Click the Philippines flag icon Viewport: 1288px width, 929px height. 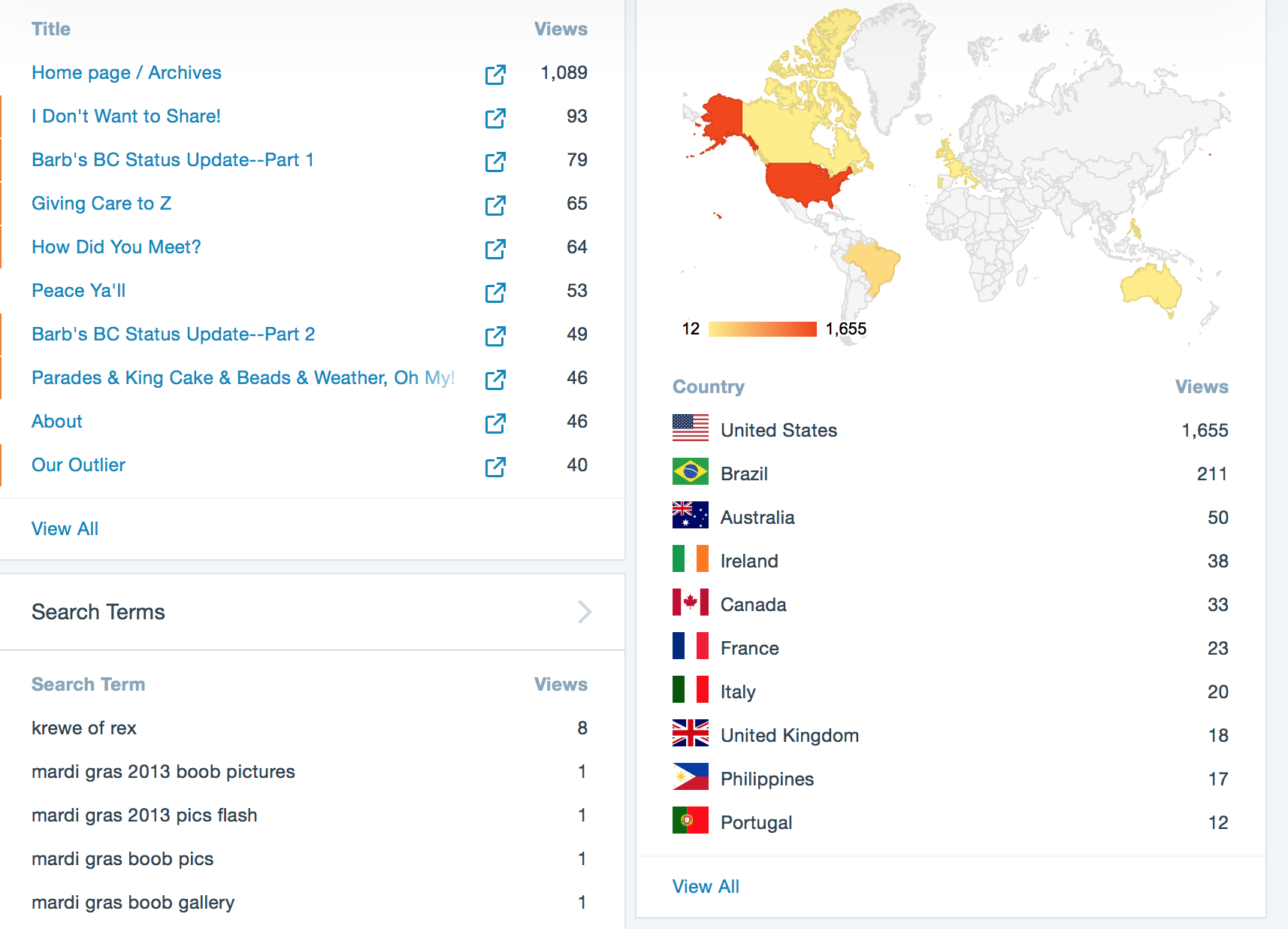click(690, 777)
